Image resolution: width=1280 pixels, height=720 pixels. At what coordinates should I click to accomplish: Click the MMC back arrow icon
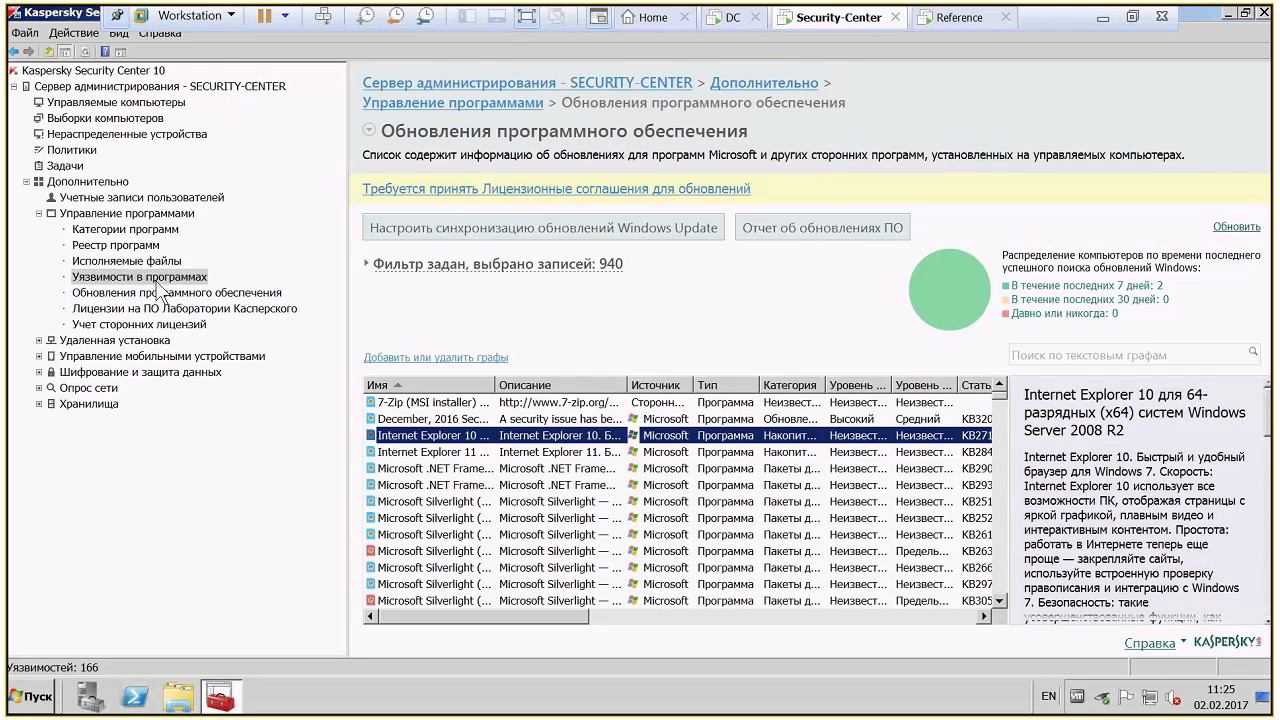point(14,51)
